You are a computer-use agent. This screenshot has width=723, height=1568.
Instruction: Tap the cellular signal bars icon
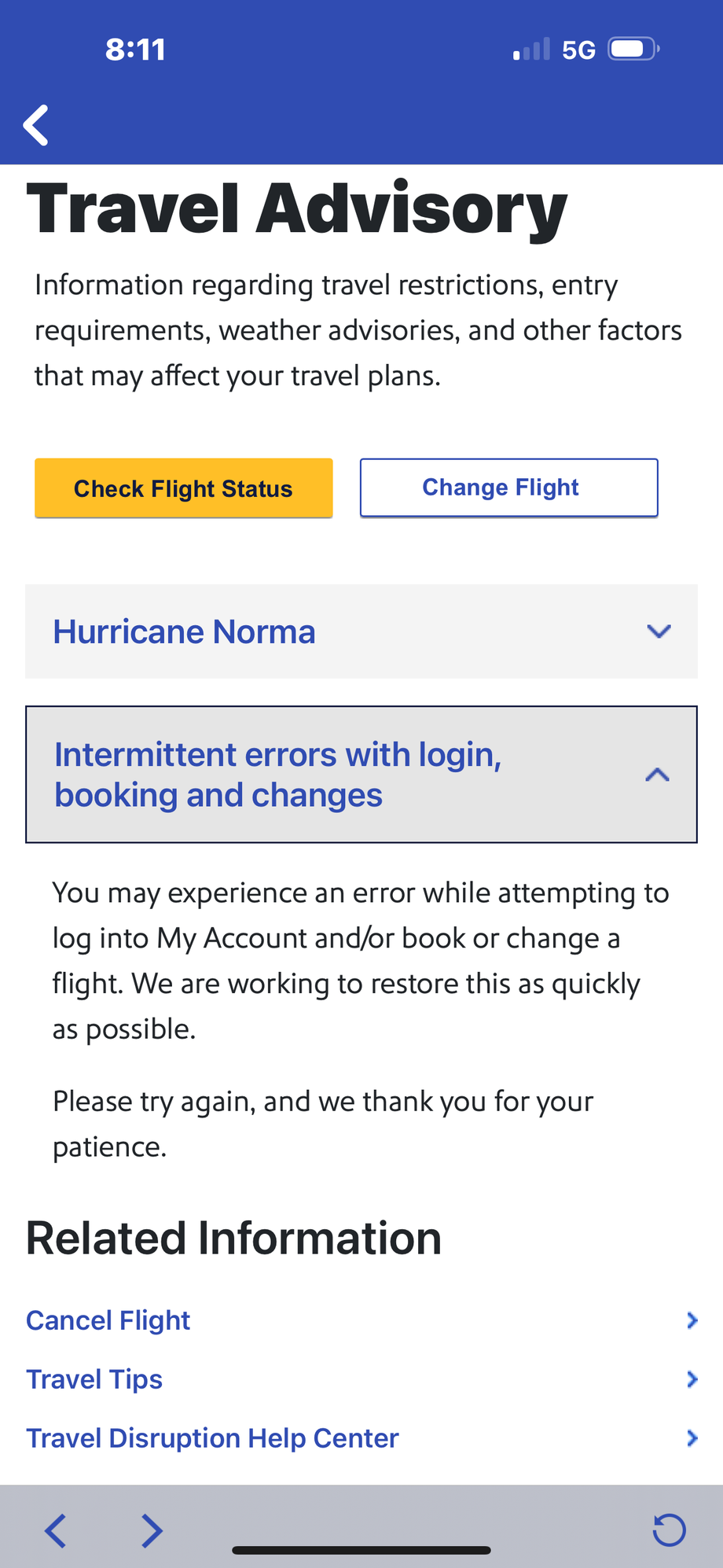[x=531, y=50]
